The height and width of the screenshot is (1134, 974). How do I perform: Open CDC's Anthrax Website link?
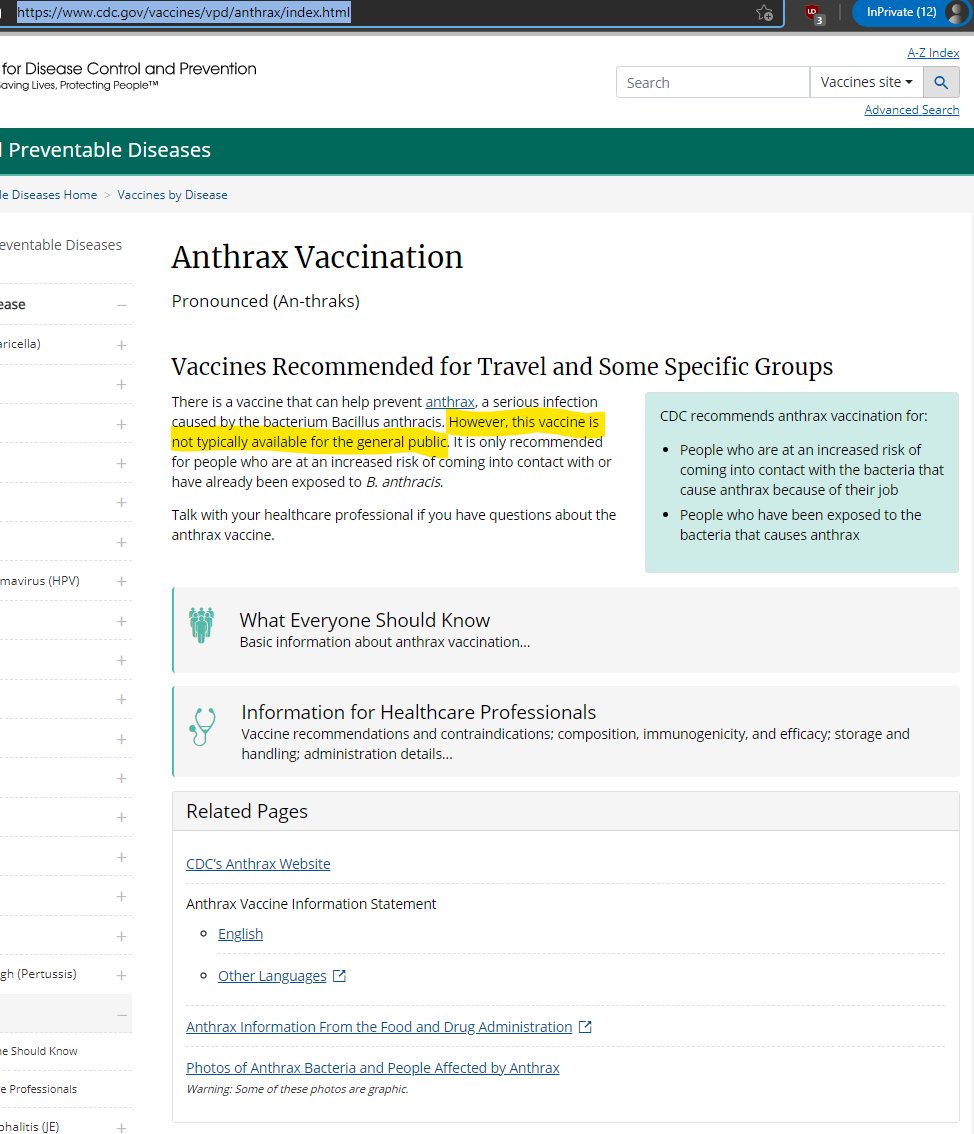pos(258,864)
